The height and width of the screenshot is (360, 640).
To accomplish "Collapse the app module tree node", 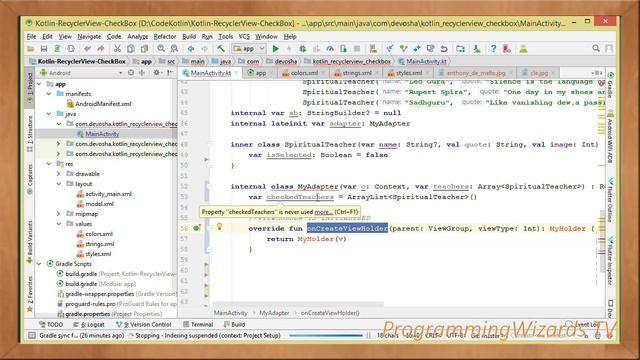I will coord(39,84).
